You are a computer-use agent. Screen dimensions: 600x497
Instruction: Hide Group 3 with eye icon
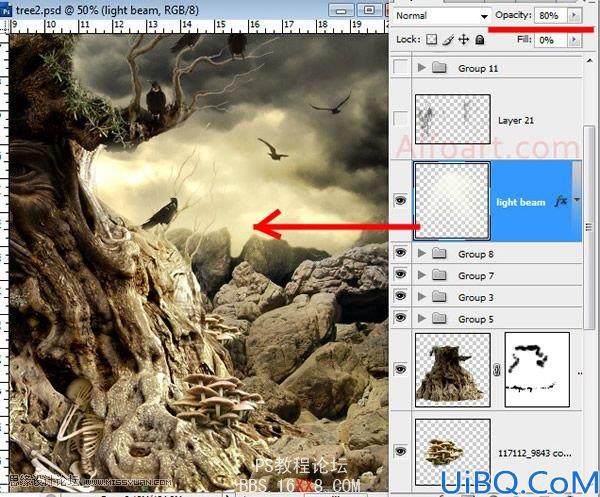click(x=400, y=296)
